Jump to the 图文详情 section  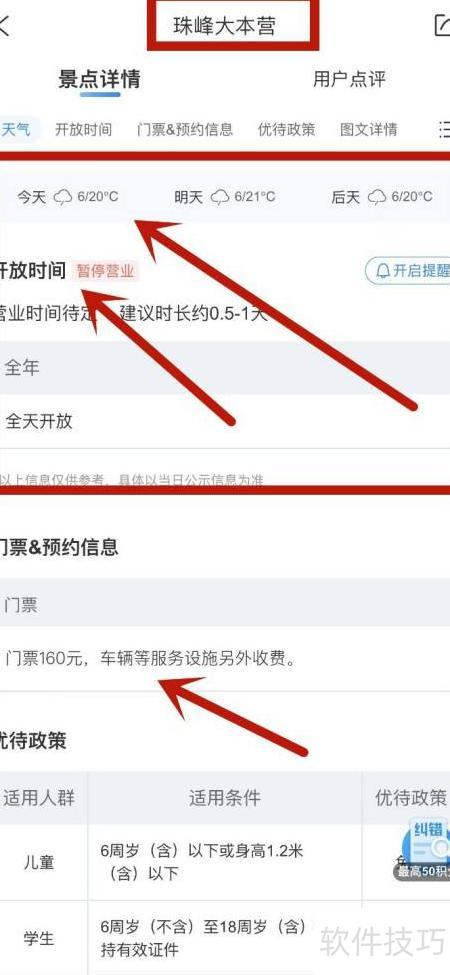click(369, 129)
